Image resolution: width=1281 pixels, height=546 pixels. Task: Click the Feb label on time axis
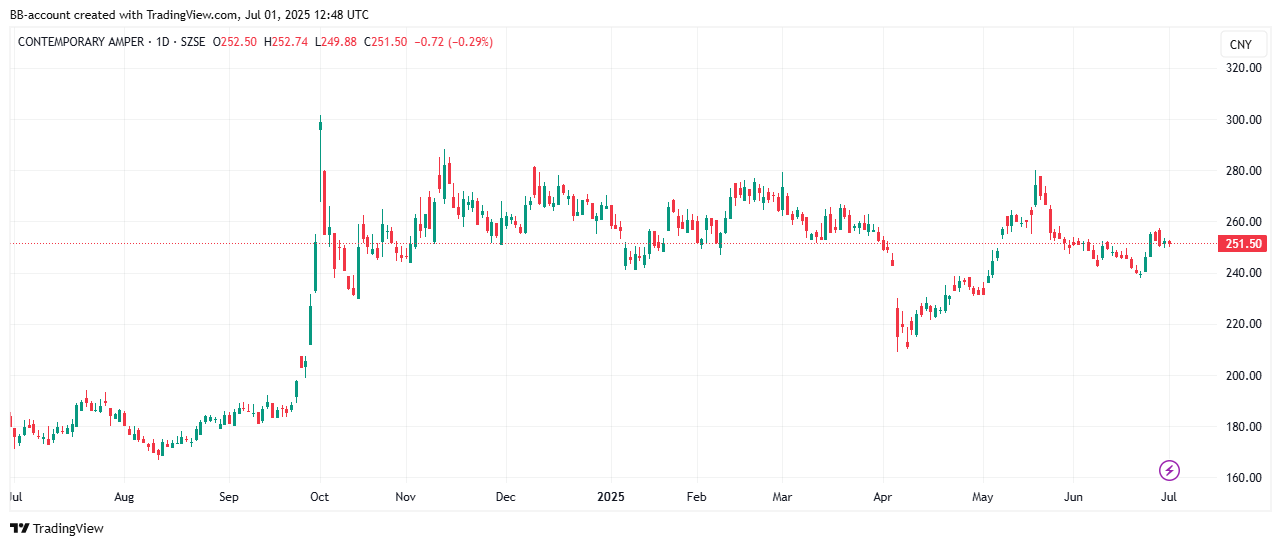pos(697,497)
